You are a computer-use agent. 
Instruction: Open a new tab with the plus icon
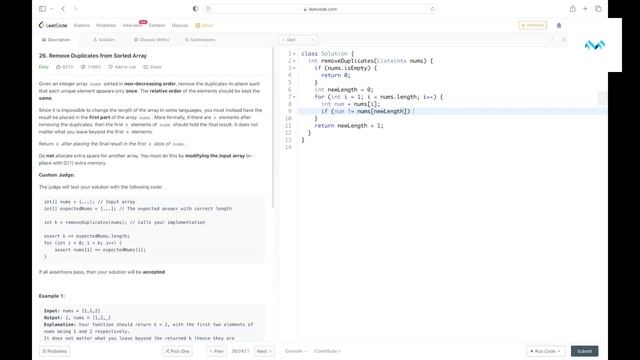pos(585,9)
